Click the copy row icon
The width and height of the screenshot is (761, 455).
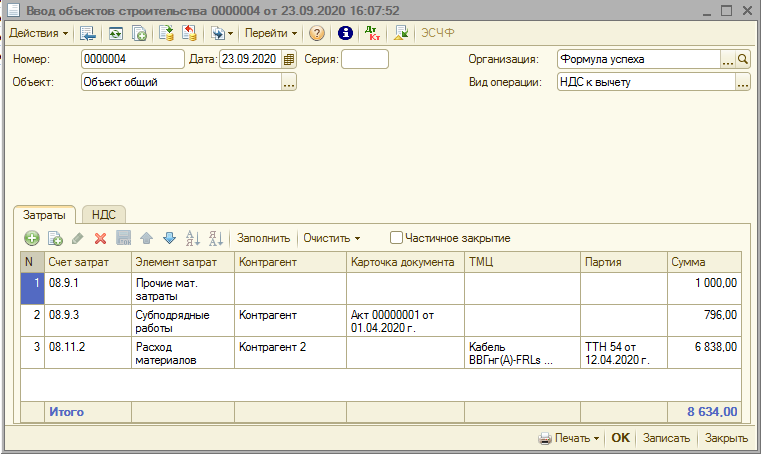56,238
